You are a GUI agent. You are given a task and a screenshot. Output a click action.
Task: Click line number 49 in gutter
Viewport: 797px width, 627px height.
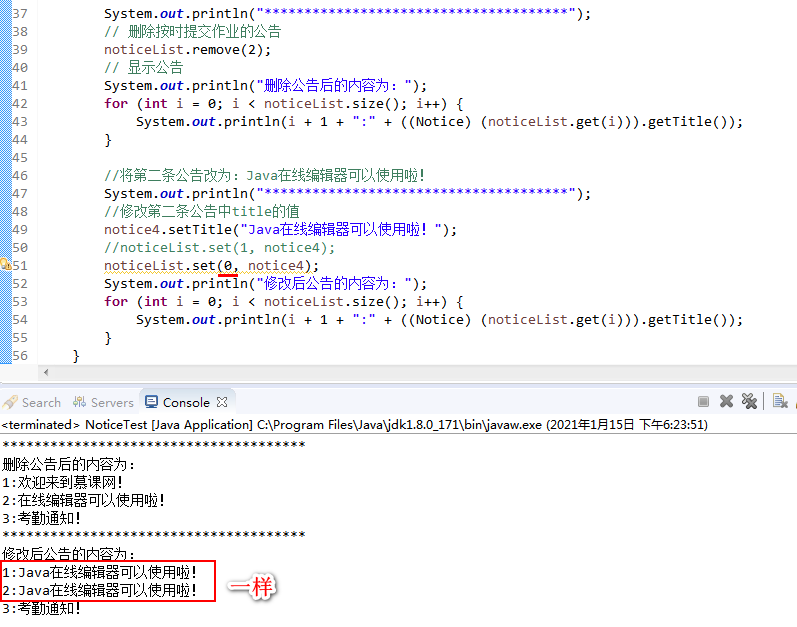(x=20, y=229)
